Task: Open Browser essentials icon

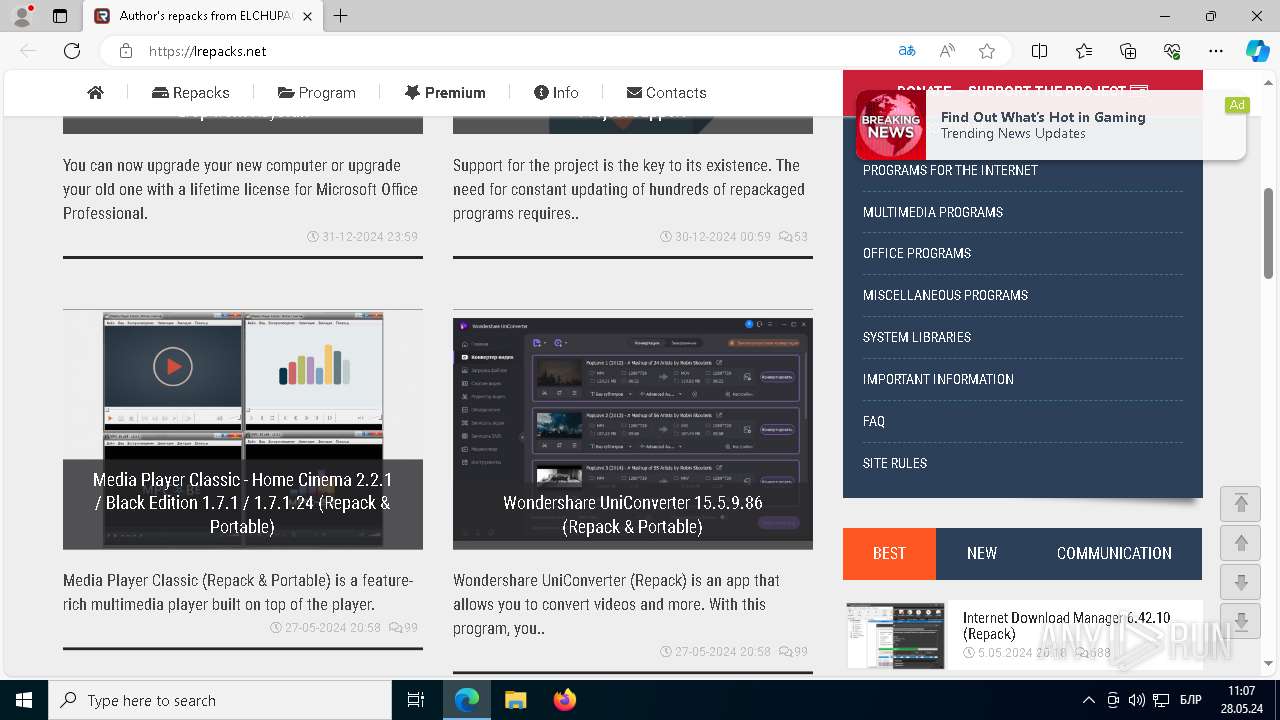Action: (1172, 51)
